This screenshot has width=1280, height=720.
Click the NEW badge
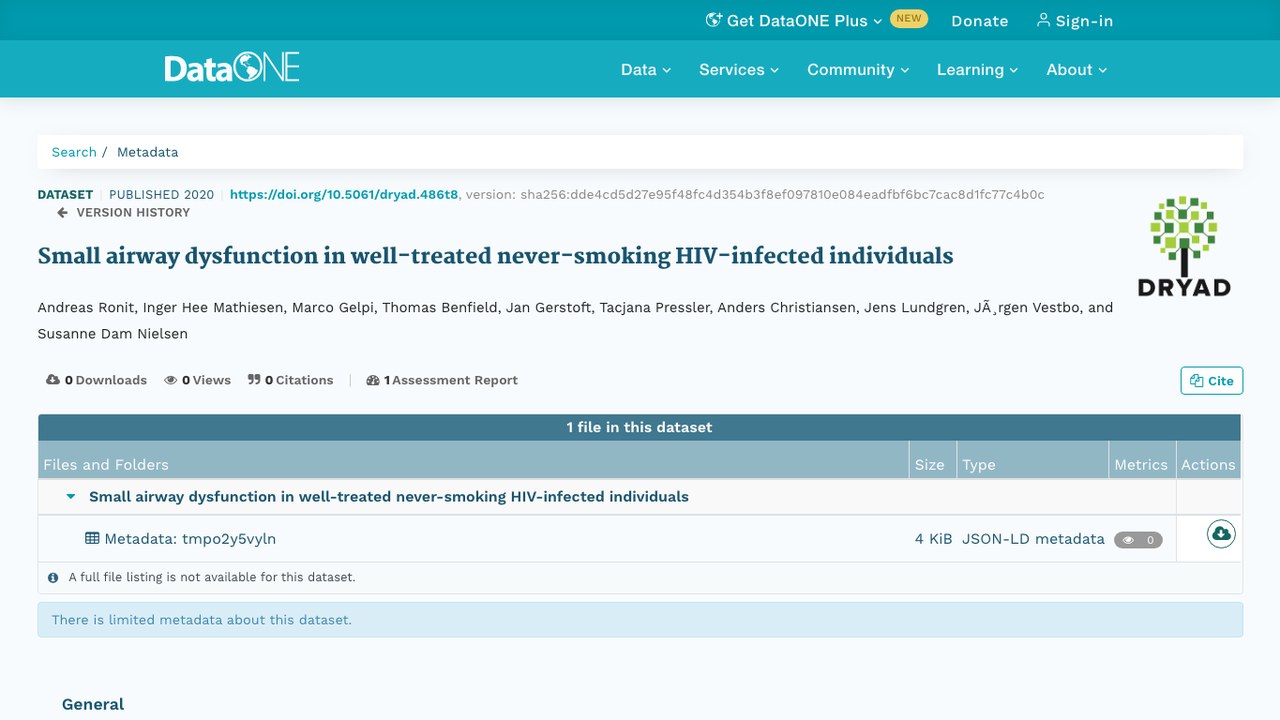(x=909, y=18)
